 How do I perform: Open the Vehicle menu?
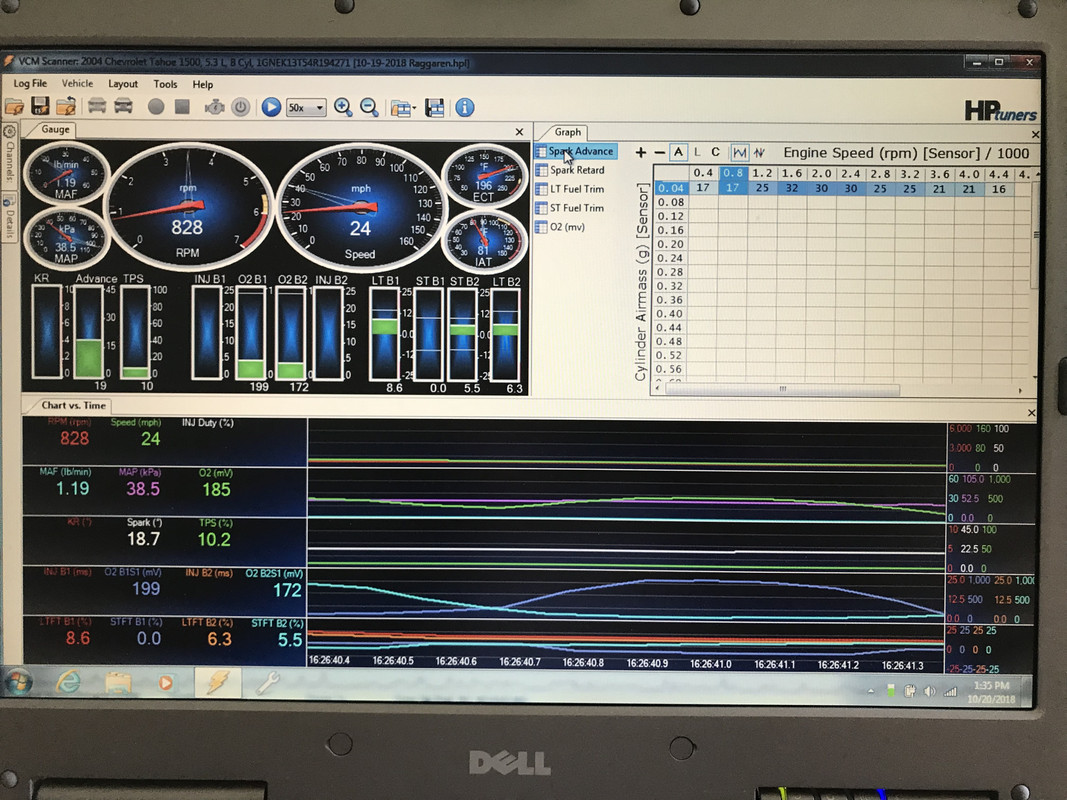pos(78,83)
